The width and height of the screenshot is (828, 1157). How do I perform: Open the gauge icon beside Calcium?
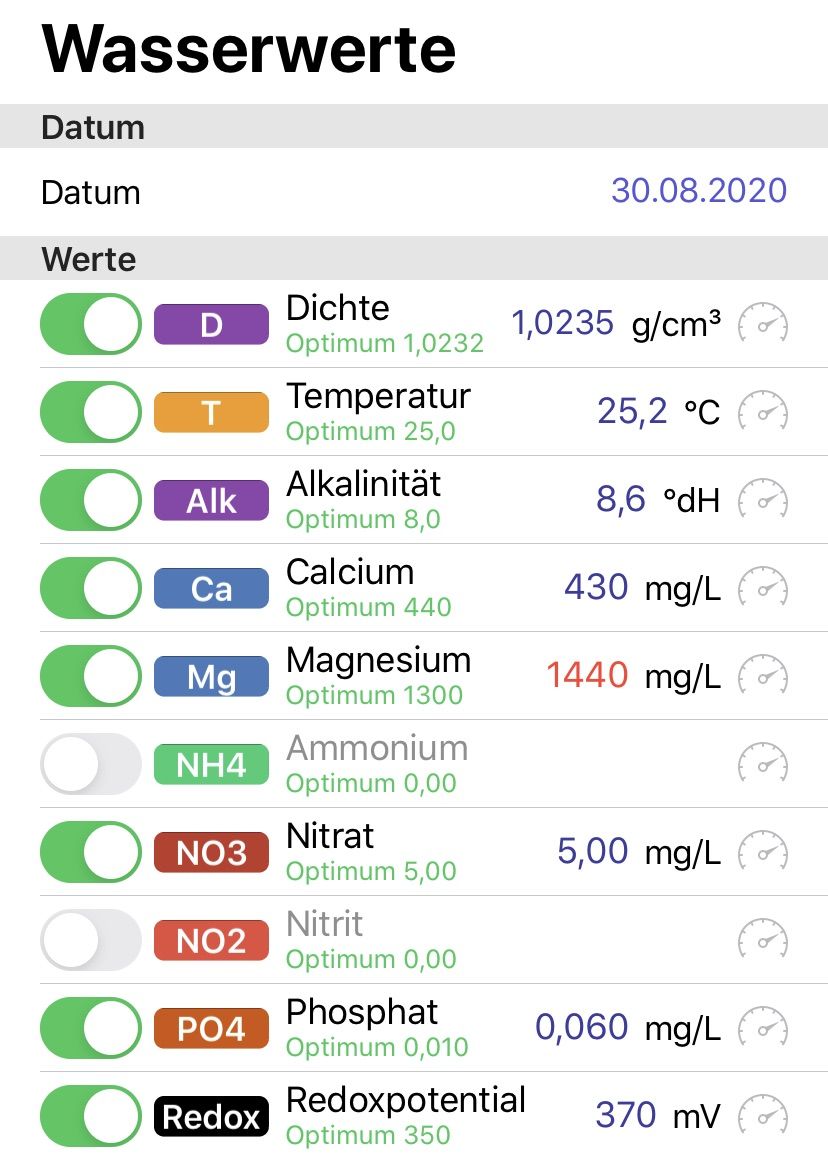(x=763, y=588)
